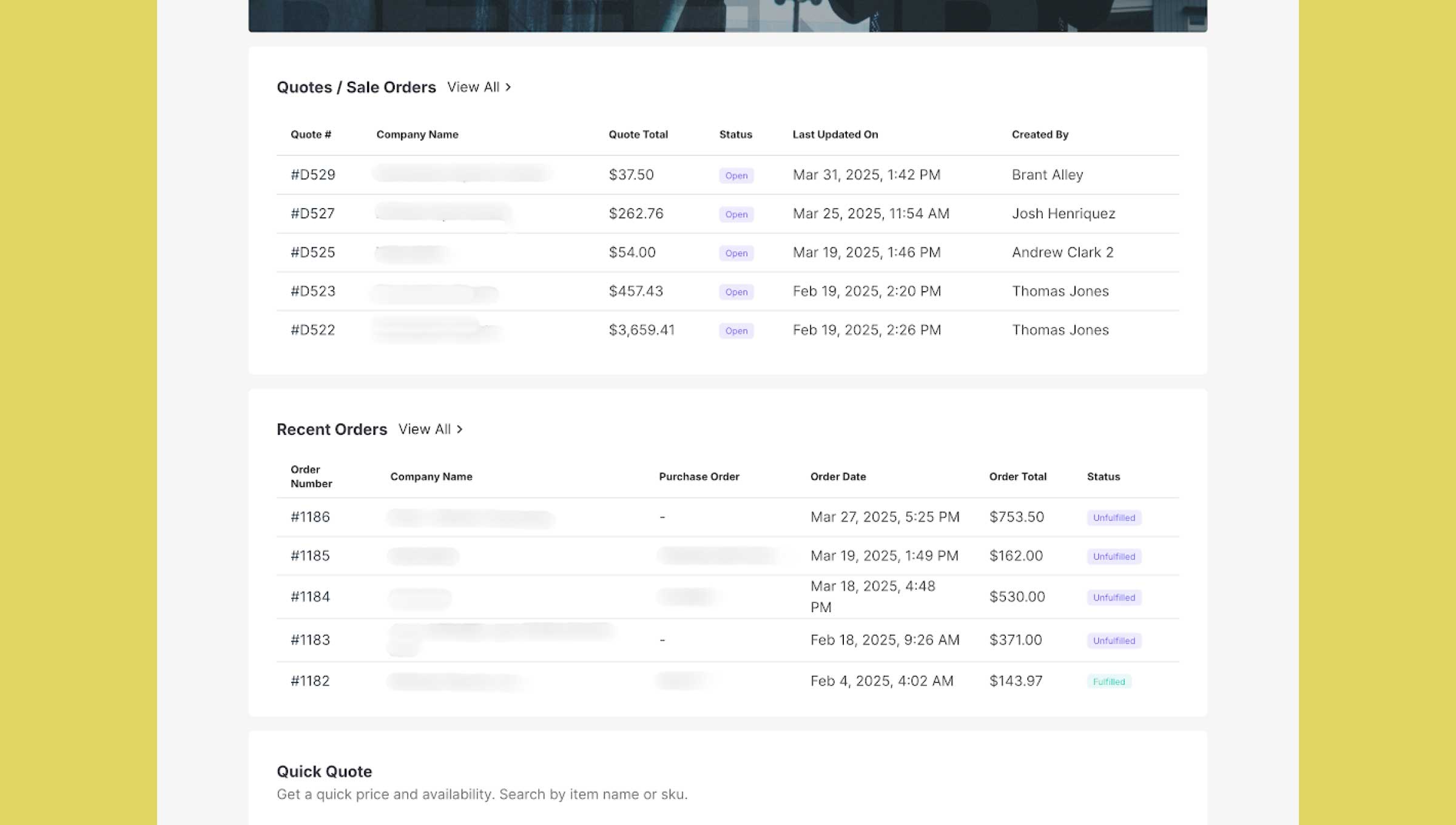This screenshot has width=1456, height=825.
Task: Click the Quote Total column header
Action: pyautogui.click(x=638, y=135)
